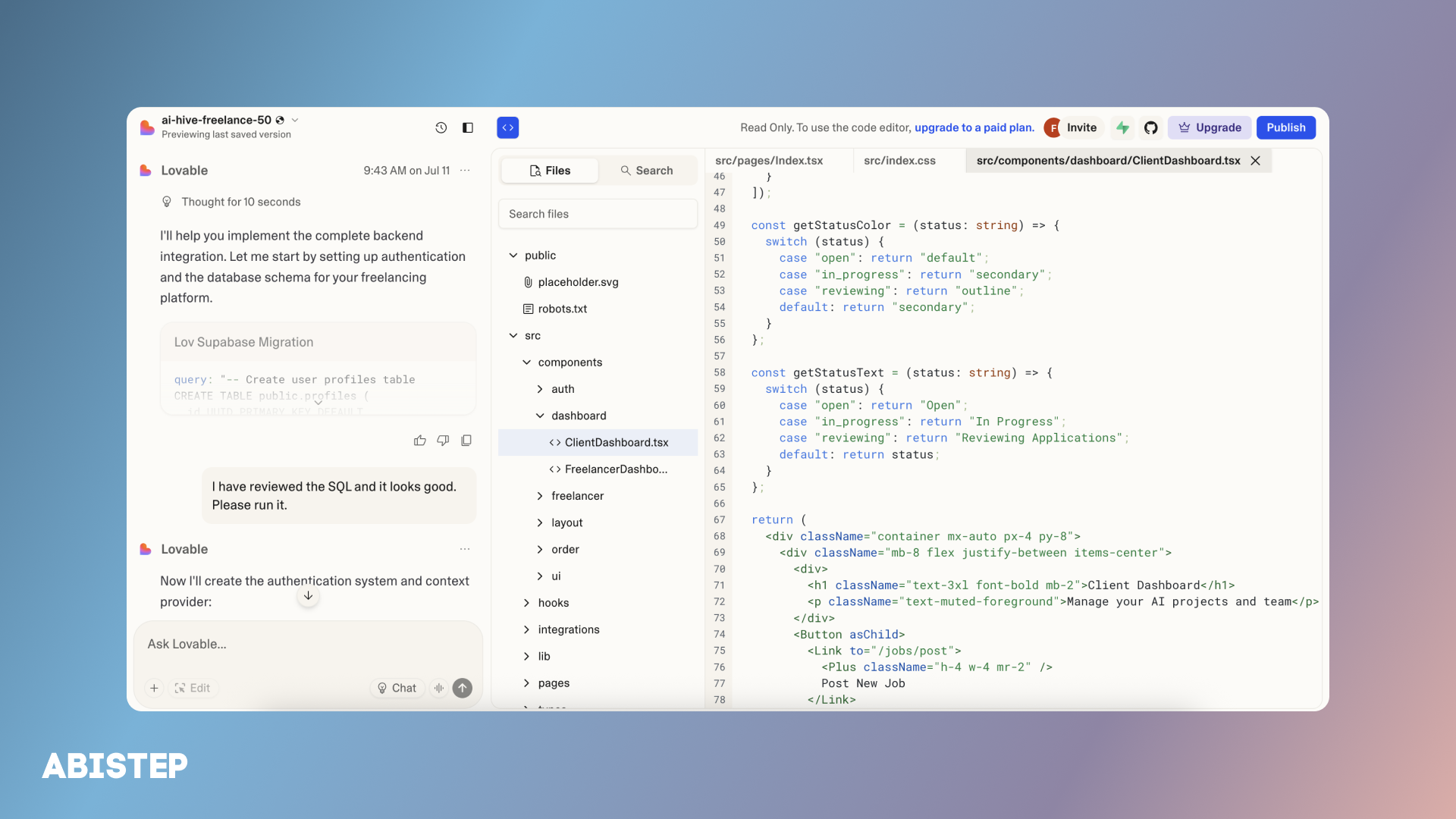1456x819 pixels.
Task: Expand the ai-hive-freelance-50 project dropdown
Action: (x=295, y=120)
